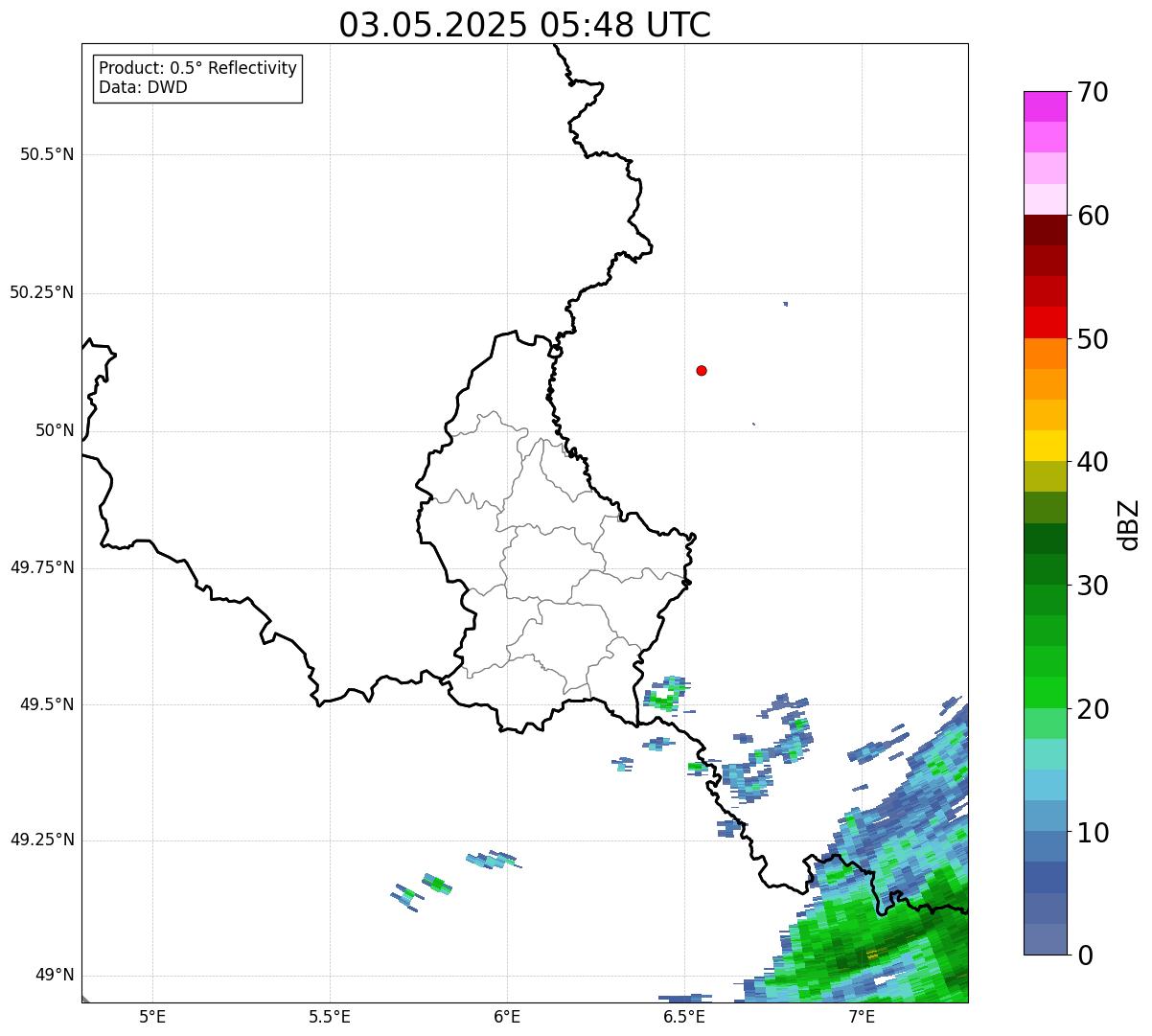This screenshot has width=1152, height=1036.
Task: Click the 0 tick label on colorbar
Action: (x=1085, y=955)
